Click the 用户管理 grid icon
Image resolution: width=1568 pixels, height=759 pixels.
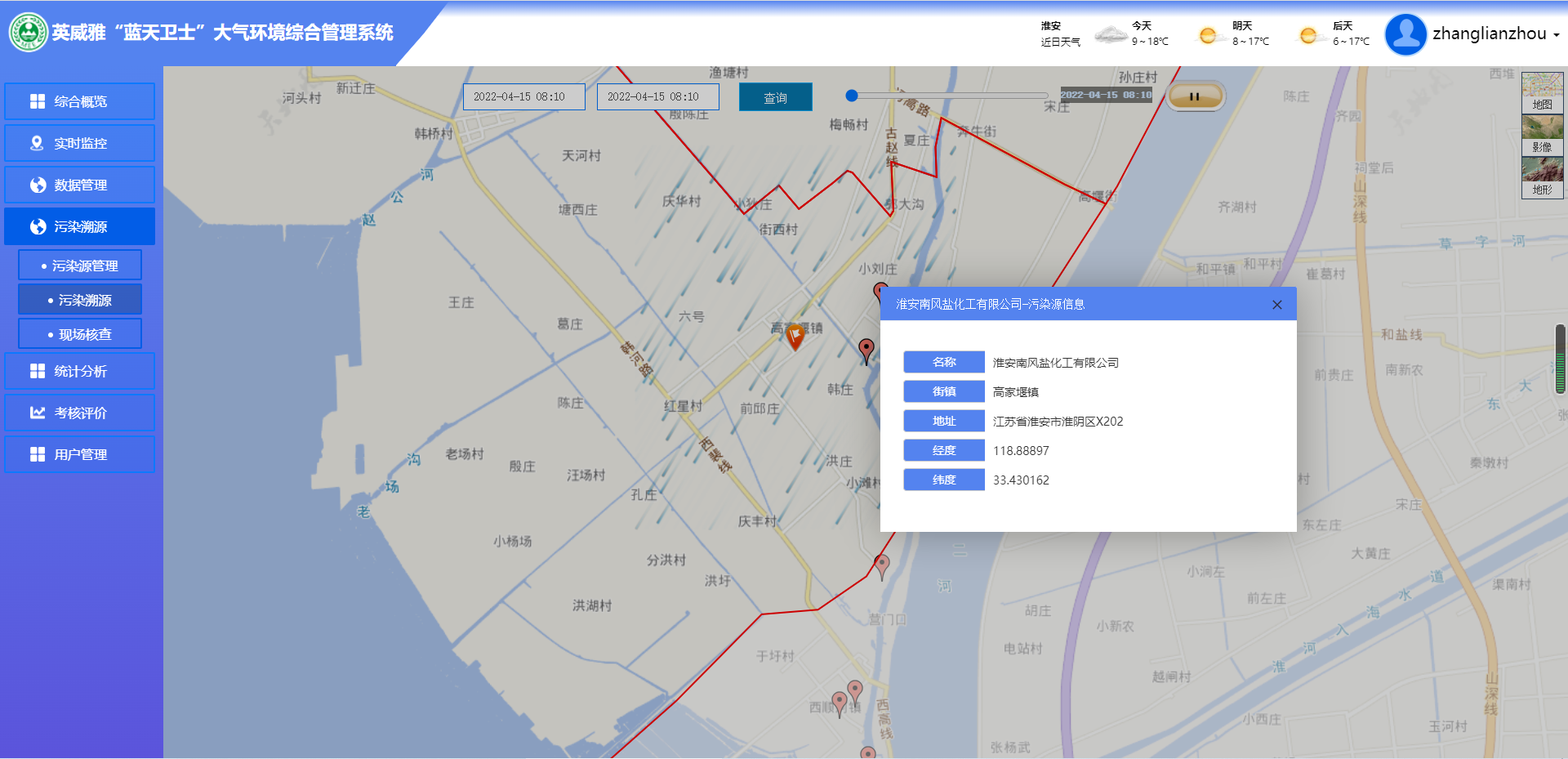pyautogui.click(x=38, y=454)
